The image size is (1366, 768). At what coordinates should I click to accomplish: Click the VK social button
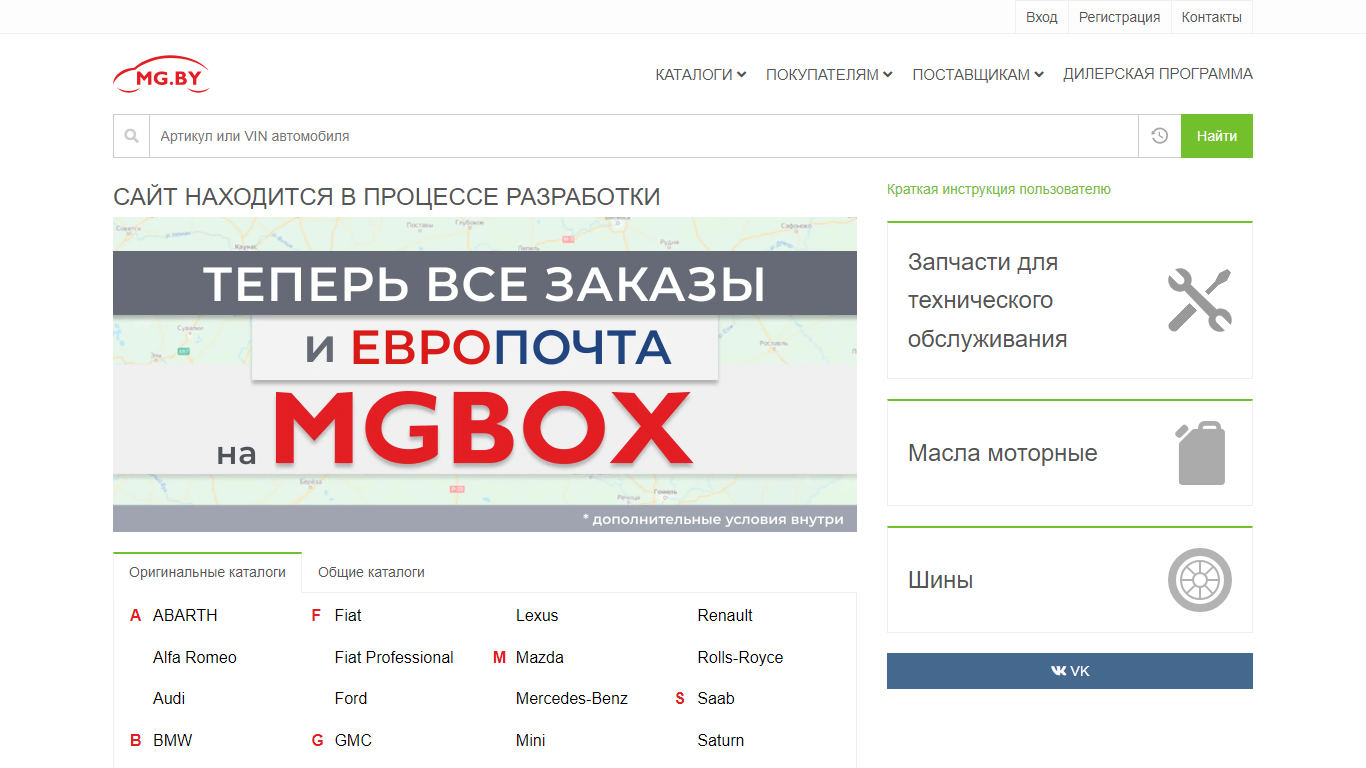point(1070,671)
